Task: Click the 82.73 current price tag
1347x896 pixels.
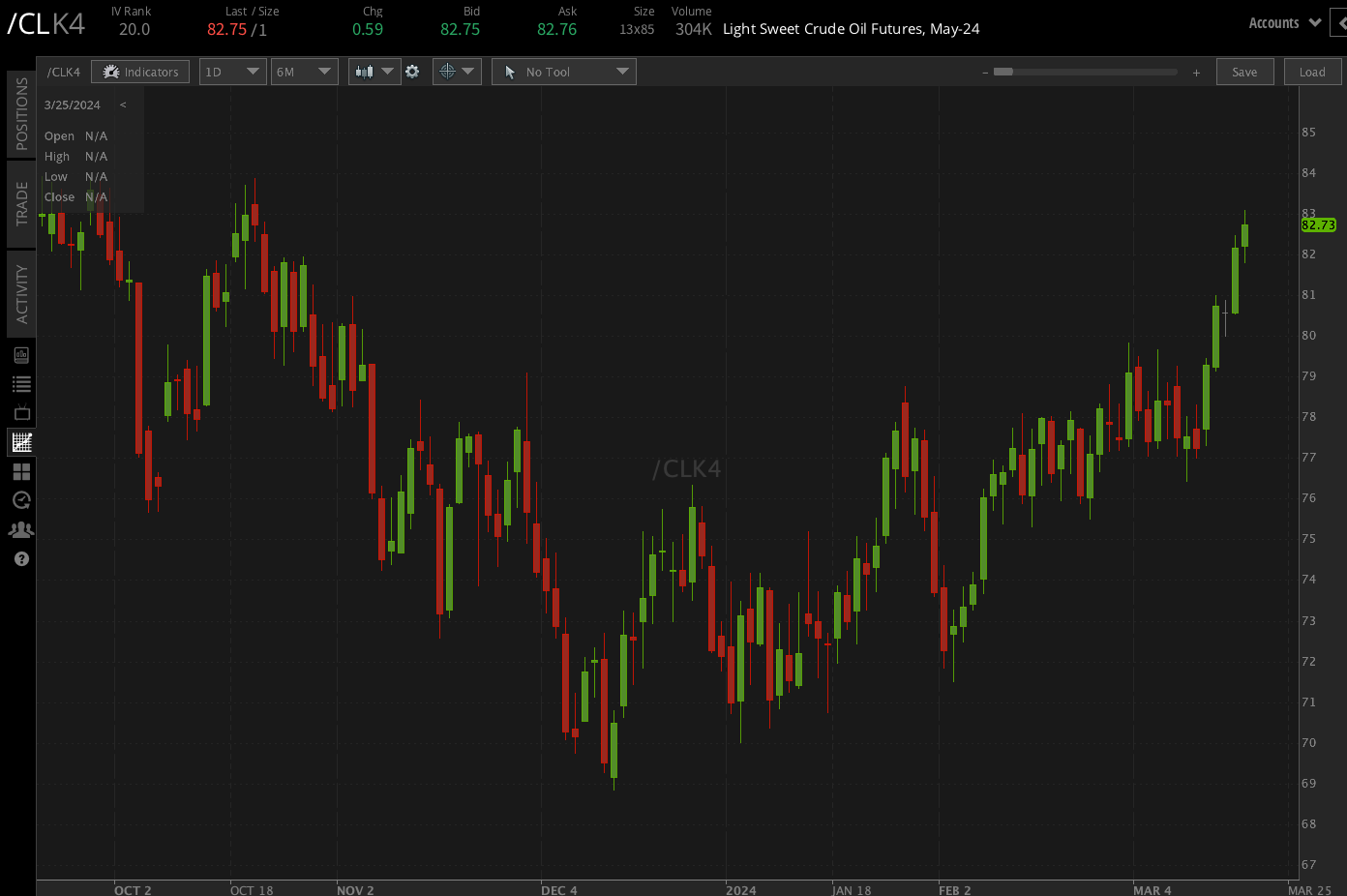Action: pos(1318,224)
